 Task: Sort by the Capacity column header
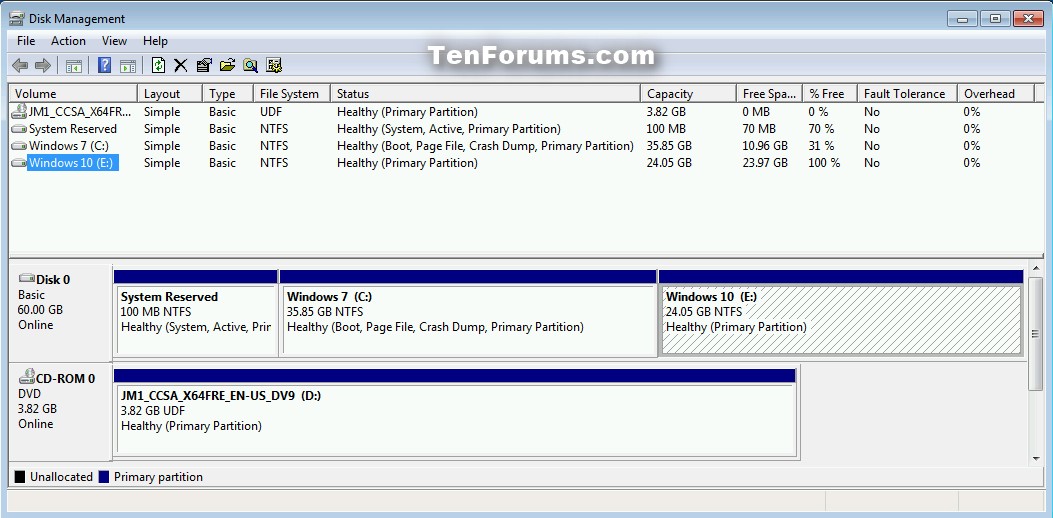[688, 94]
